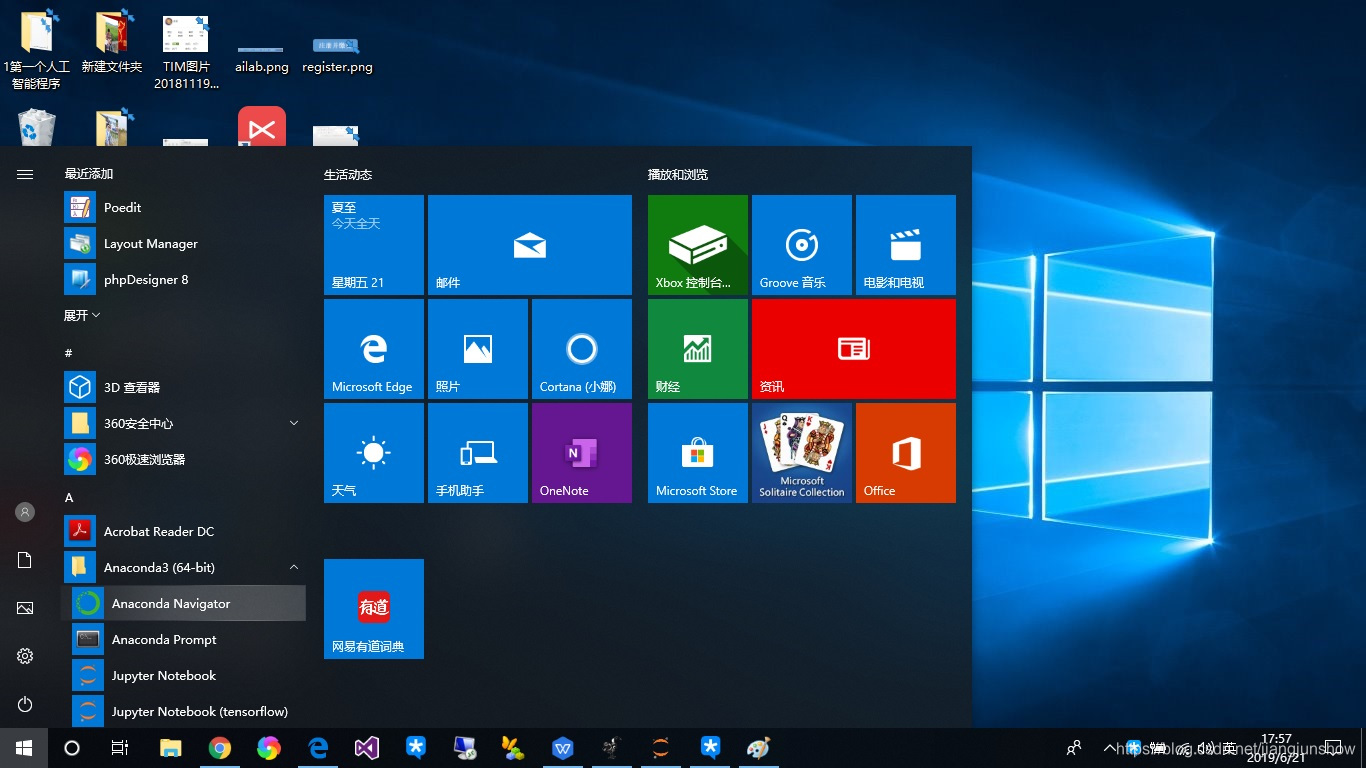Open Documents from Start sidebar
The image size is (1366, 768).
[x=25, y=560]
